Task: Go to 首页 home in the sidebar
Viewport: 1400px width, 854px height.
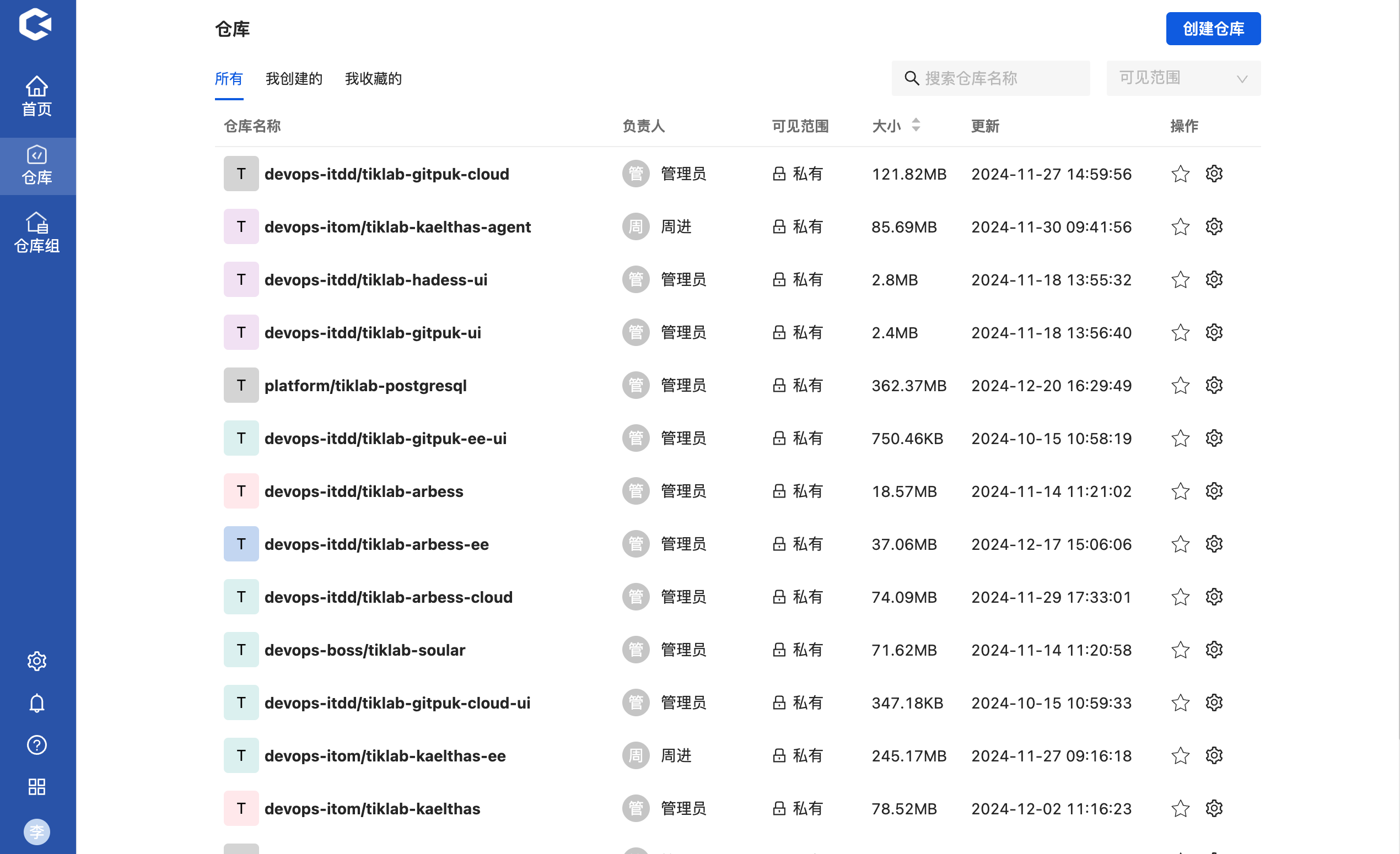Action: point(37,96)
